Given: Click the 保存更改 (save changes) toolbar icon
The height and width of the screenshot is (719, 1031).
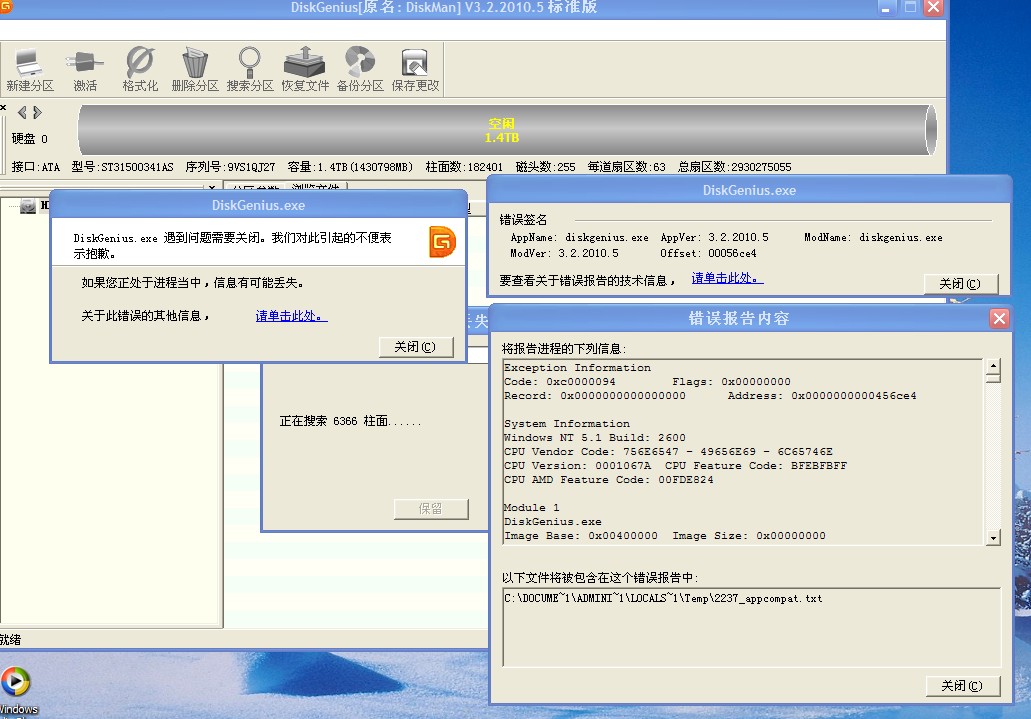Looking at the screenshot, I should tap(415, 70).
